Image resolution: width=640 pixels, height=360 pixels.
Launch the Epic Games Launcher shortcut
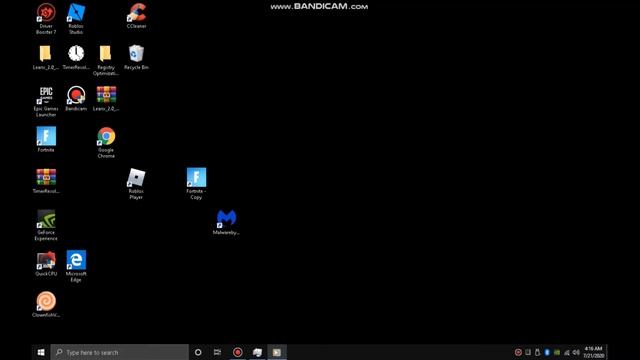click(x=46, y=101)
